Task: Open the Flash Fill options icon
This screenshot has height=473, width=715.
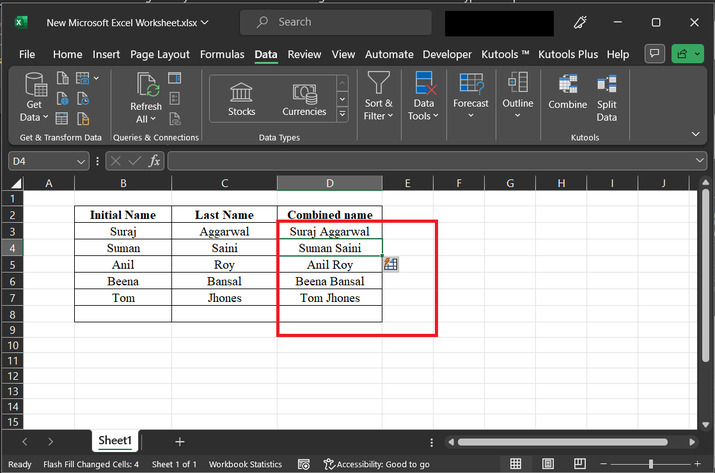Action: 391,264
